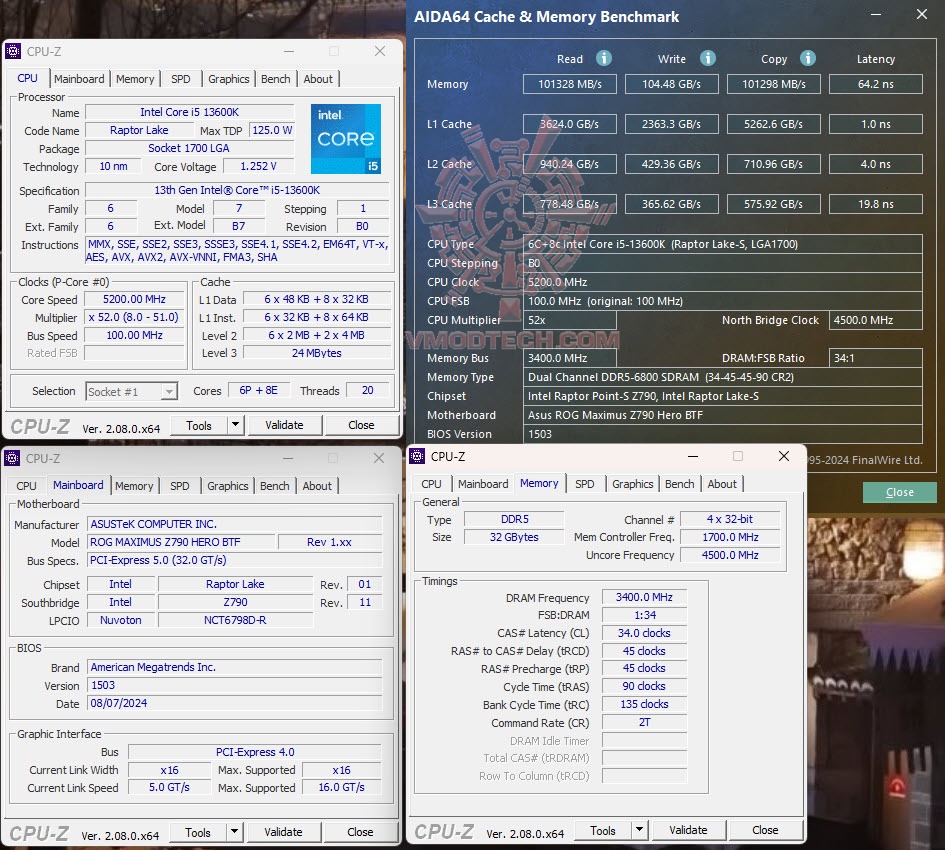Click Command Rate 2T value

point(644,722)
